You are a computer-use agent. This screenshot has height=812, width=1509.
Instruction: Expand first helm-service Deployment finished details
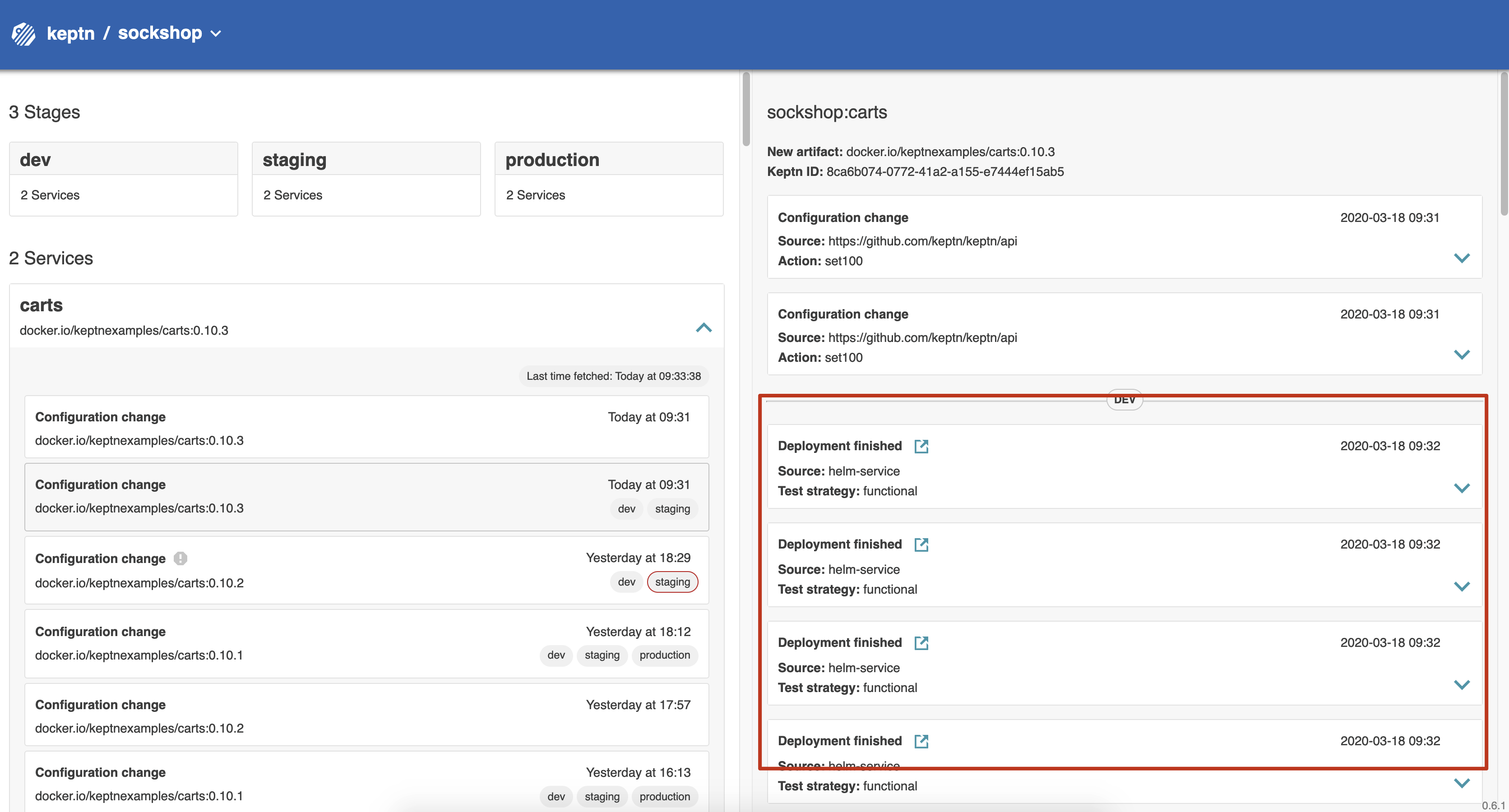click(1462, 488)
